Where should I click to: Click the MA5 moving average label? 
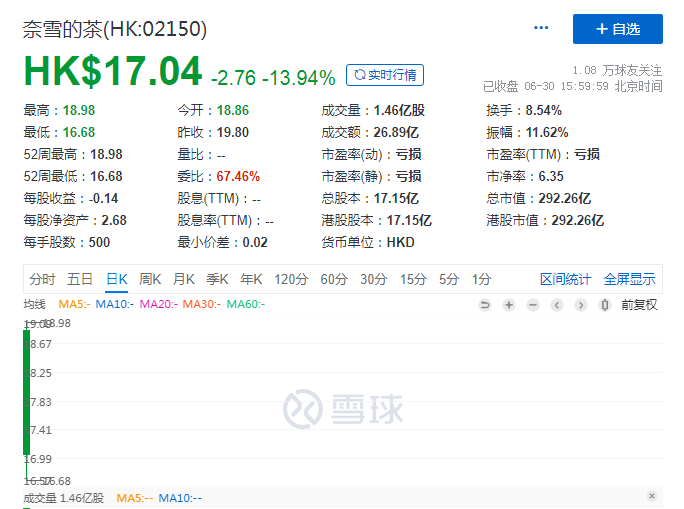coord(74,304)
